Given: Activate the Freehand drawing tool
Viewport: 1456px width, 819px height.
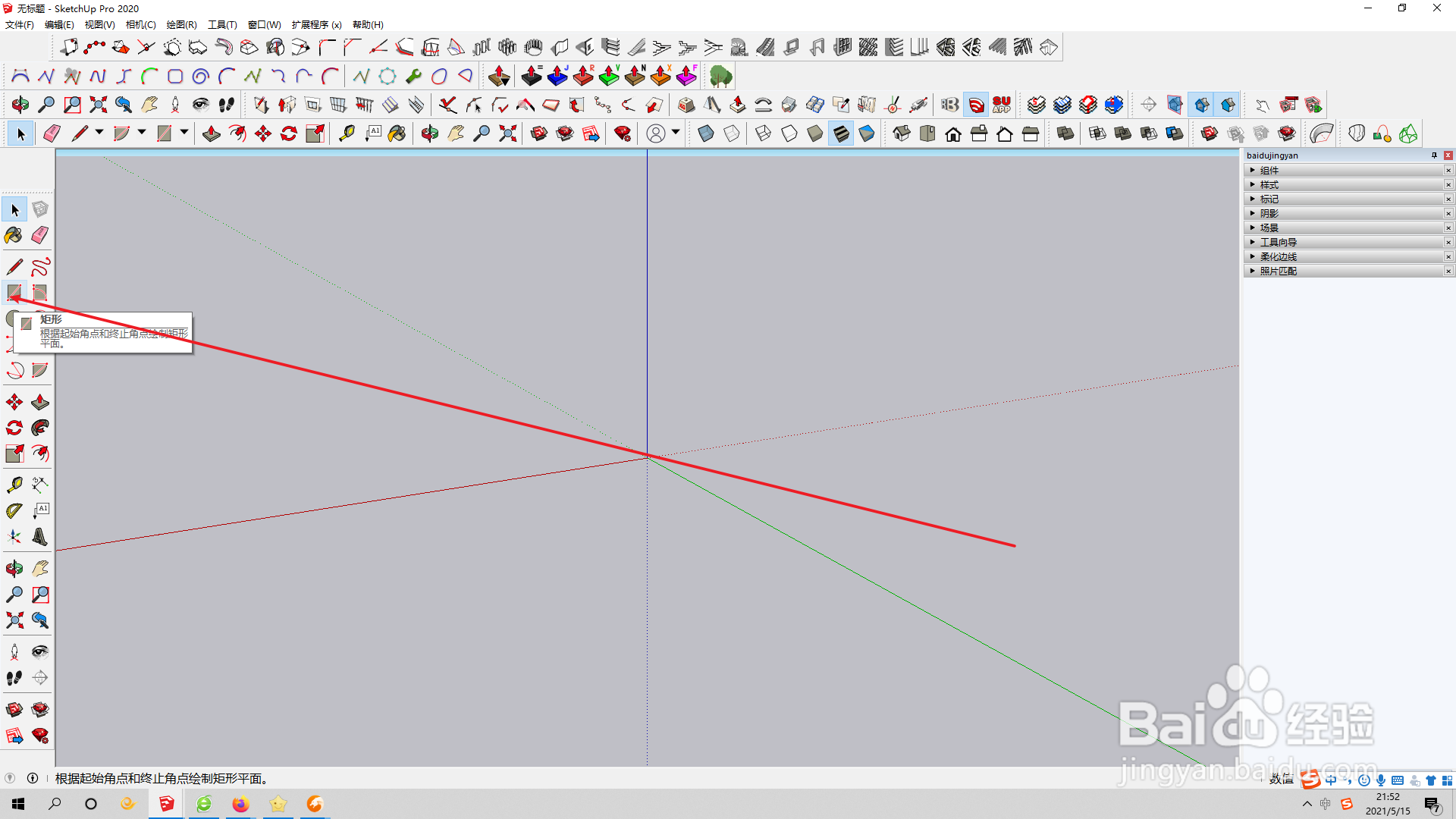Looking at the screenshot, I should tap(40, 267).
